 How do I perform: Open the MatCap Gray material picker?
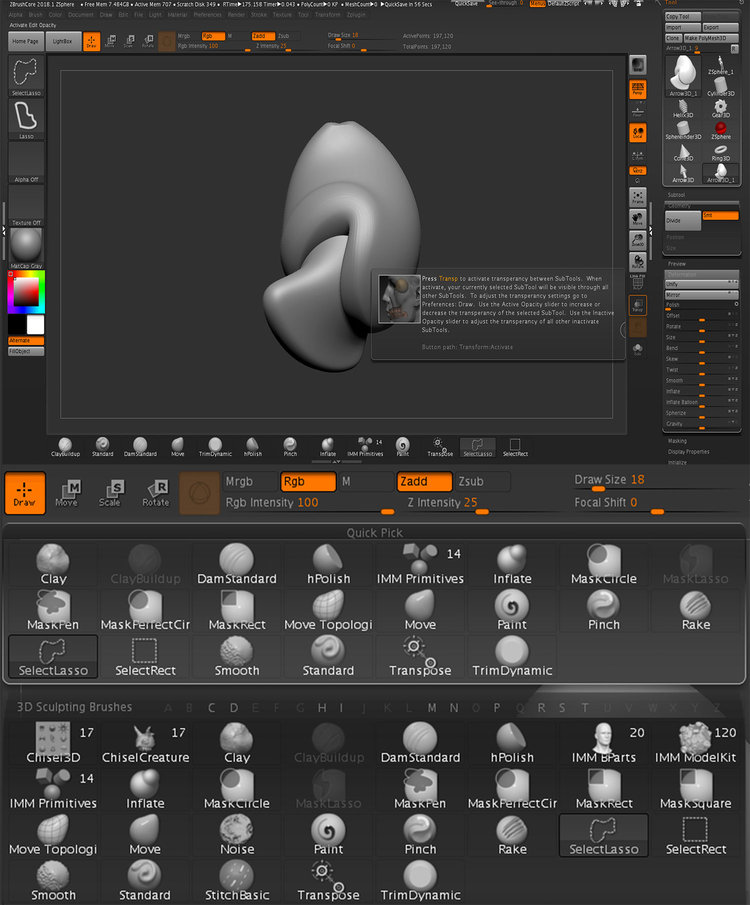click(26, 249)
